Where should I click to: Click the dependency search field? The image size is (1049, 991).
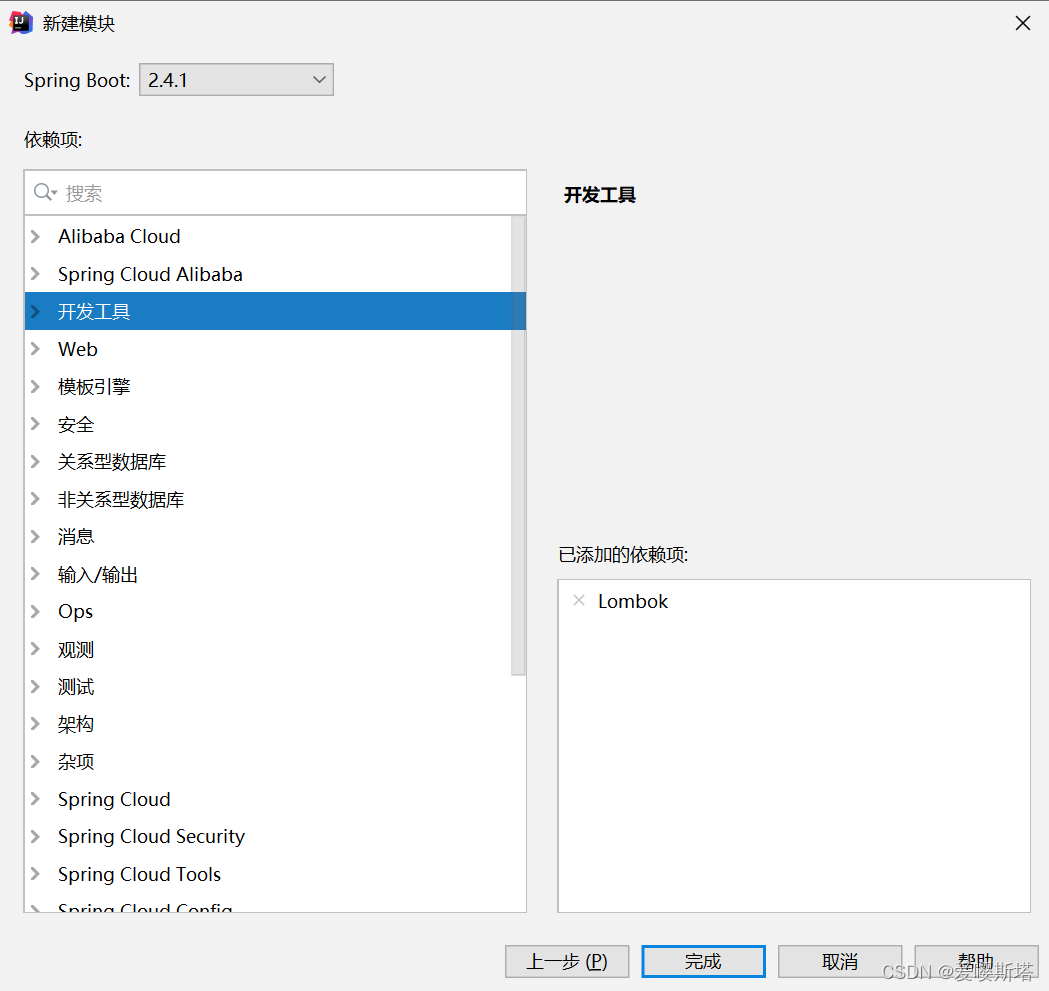pyautogui.click(x=275, y=193)
